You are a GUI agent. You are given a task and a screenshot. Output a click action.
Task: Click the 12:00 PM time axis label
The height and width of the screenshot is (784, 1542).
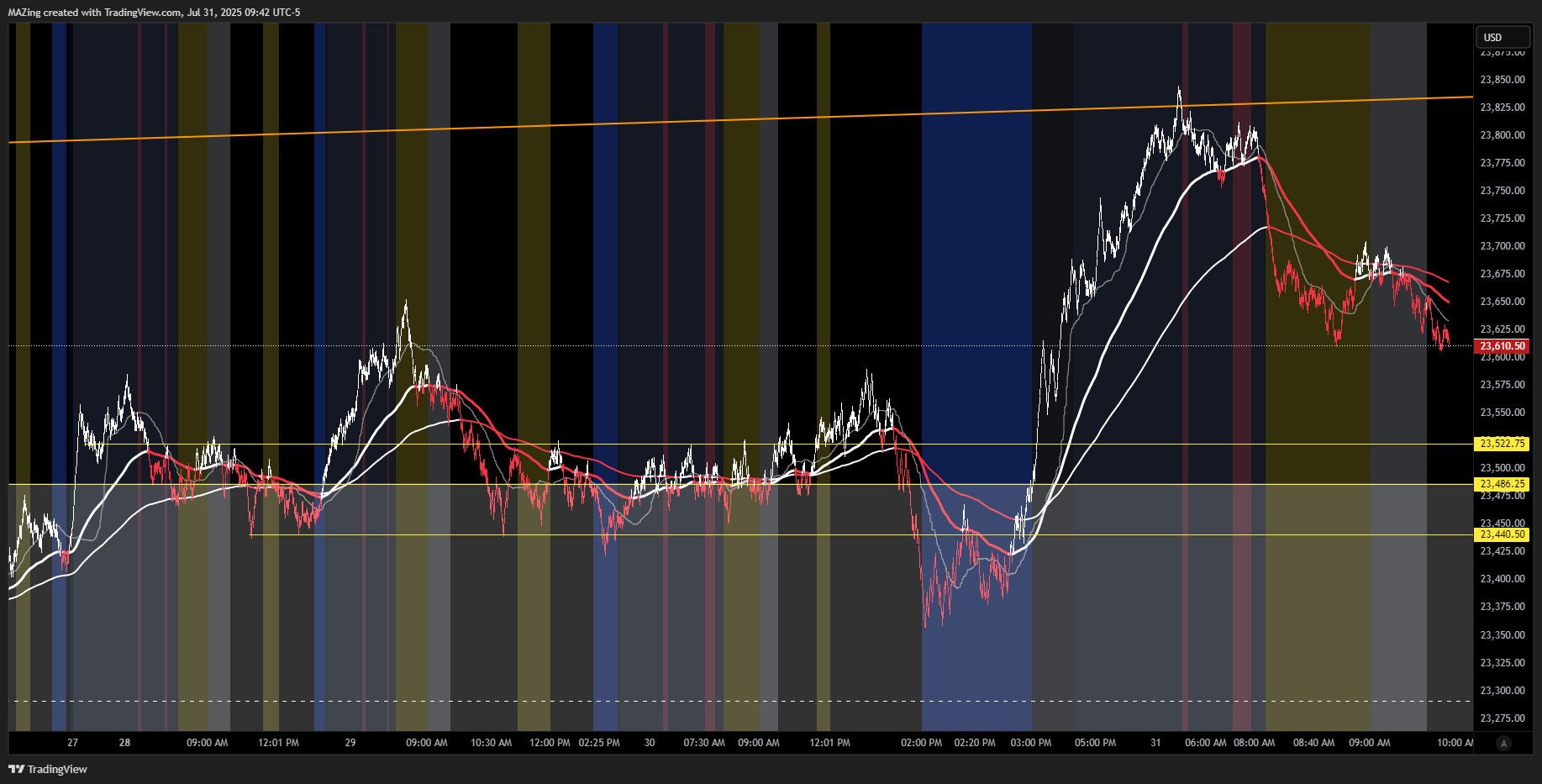(550, 743)
